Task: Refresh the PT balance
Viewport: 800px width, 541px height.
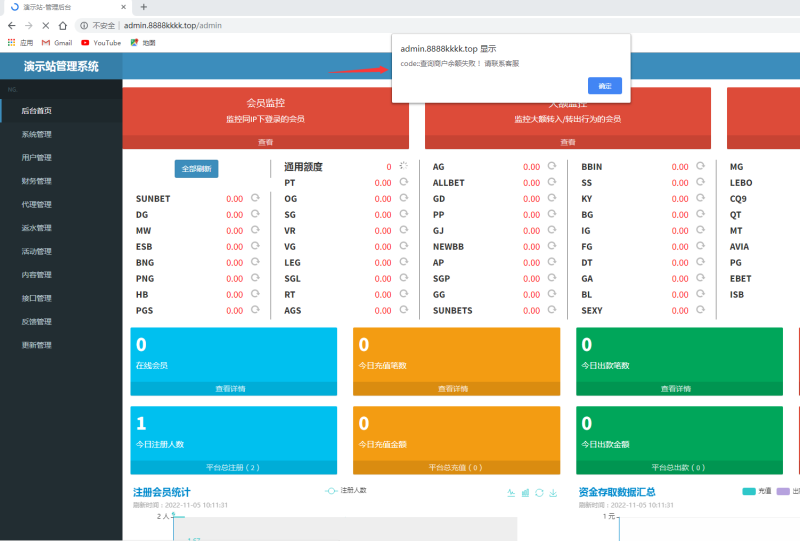Action: coord(404,182)
